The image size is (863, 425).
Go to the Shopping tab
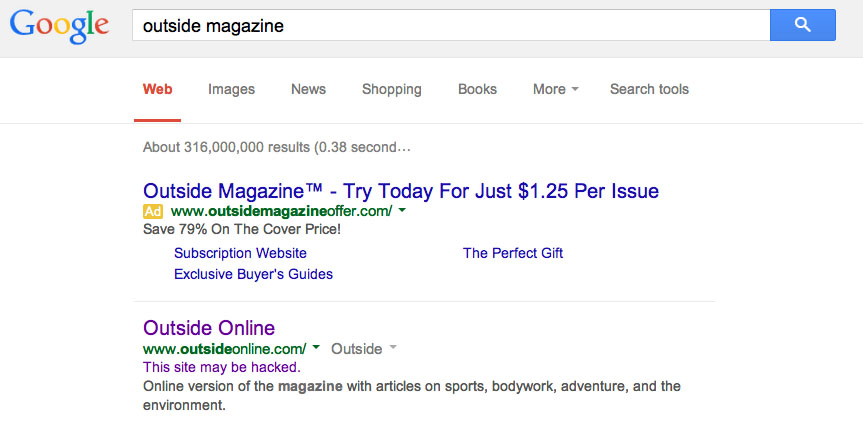(391, 89)
